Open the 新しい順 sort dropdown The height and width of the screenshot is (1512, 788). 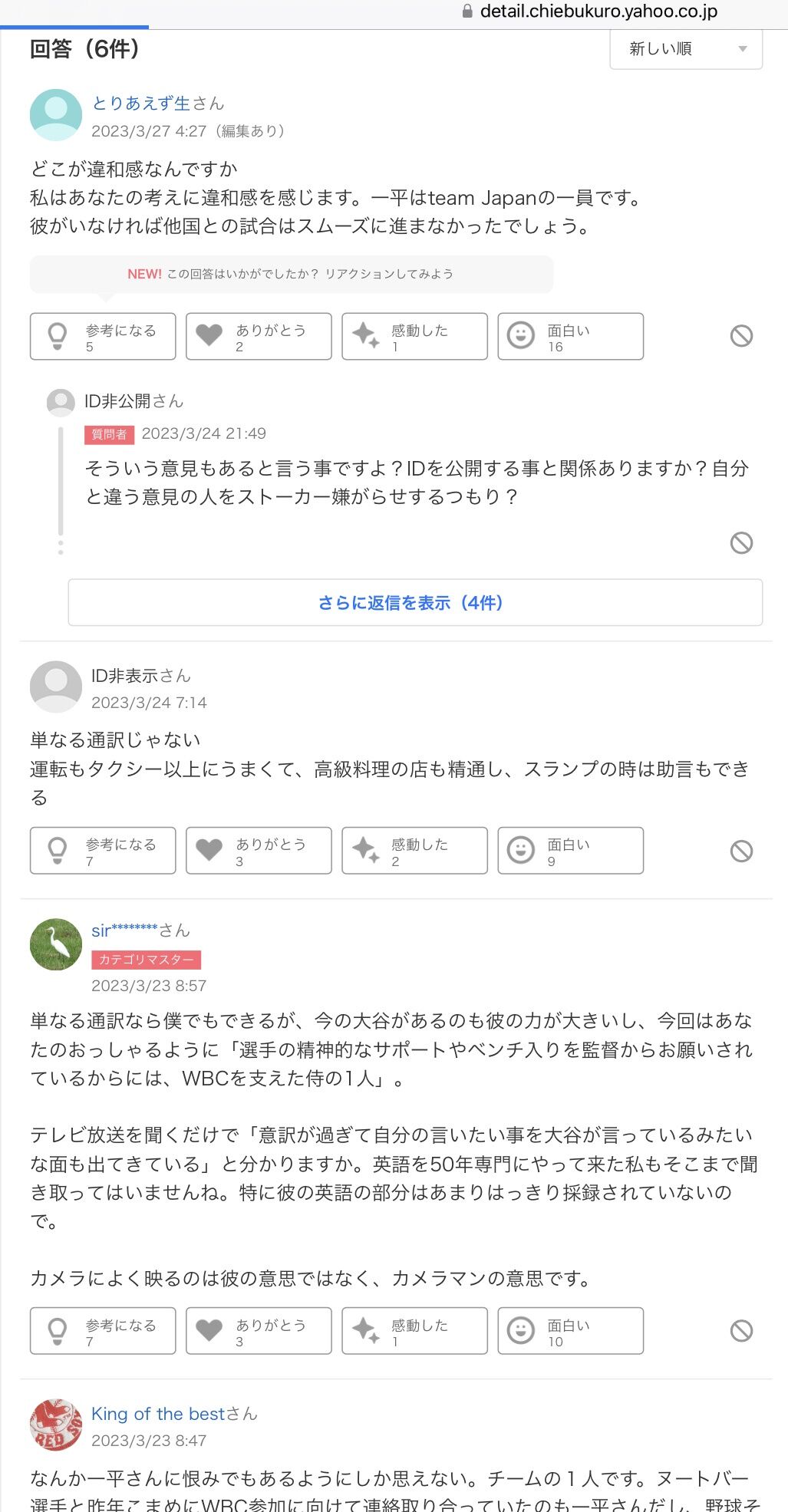coord(686,49)
